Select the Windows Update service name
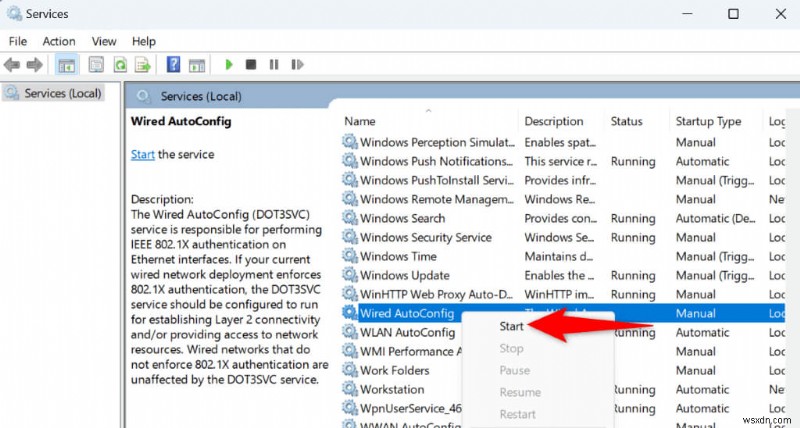Image resolution: width=800 pixels, height=428 pixels. click(405, 275)
